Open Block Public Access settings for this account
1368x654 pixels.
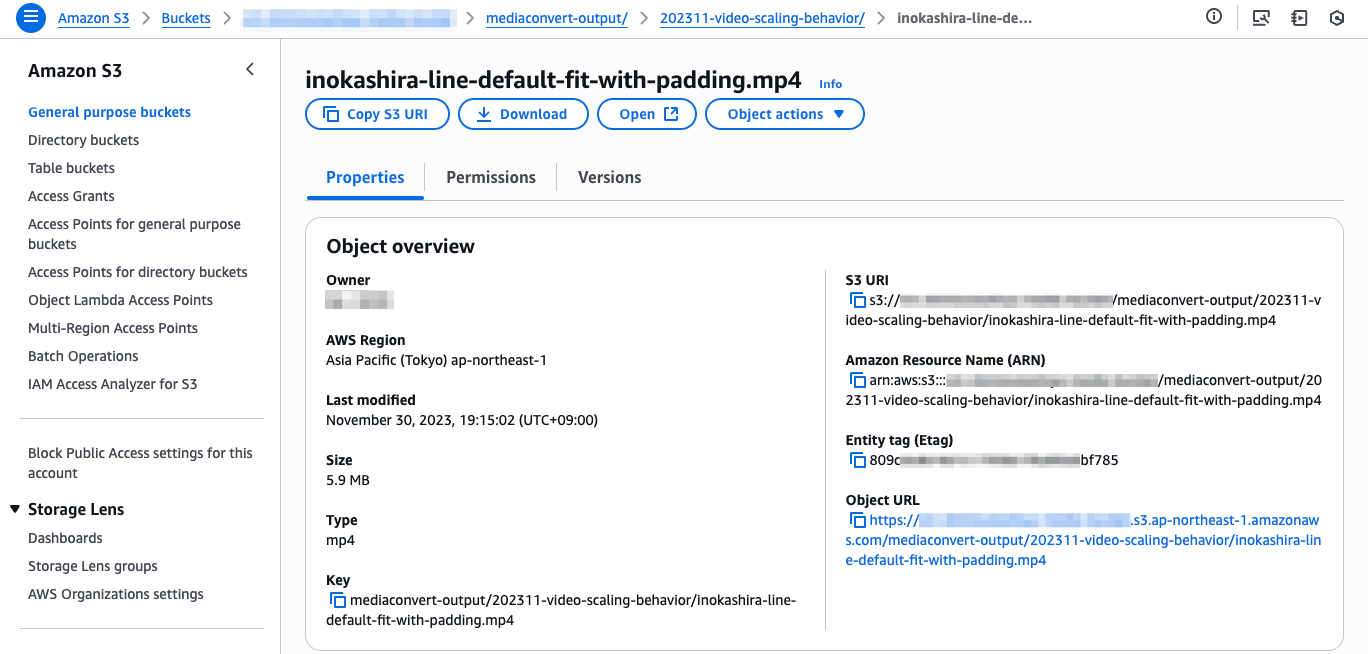140,463
